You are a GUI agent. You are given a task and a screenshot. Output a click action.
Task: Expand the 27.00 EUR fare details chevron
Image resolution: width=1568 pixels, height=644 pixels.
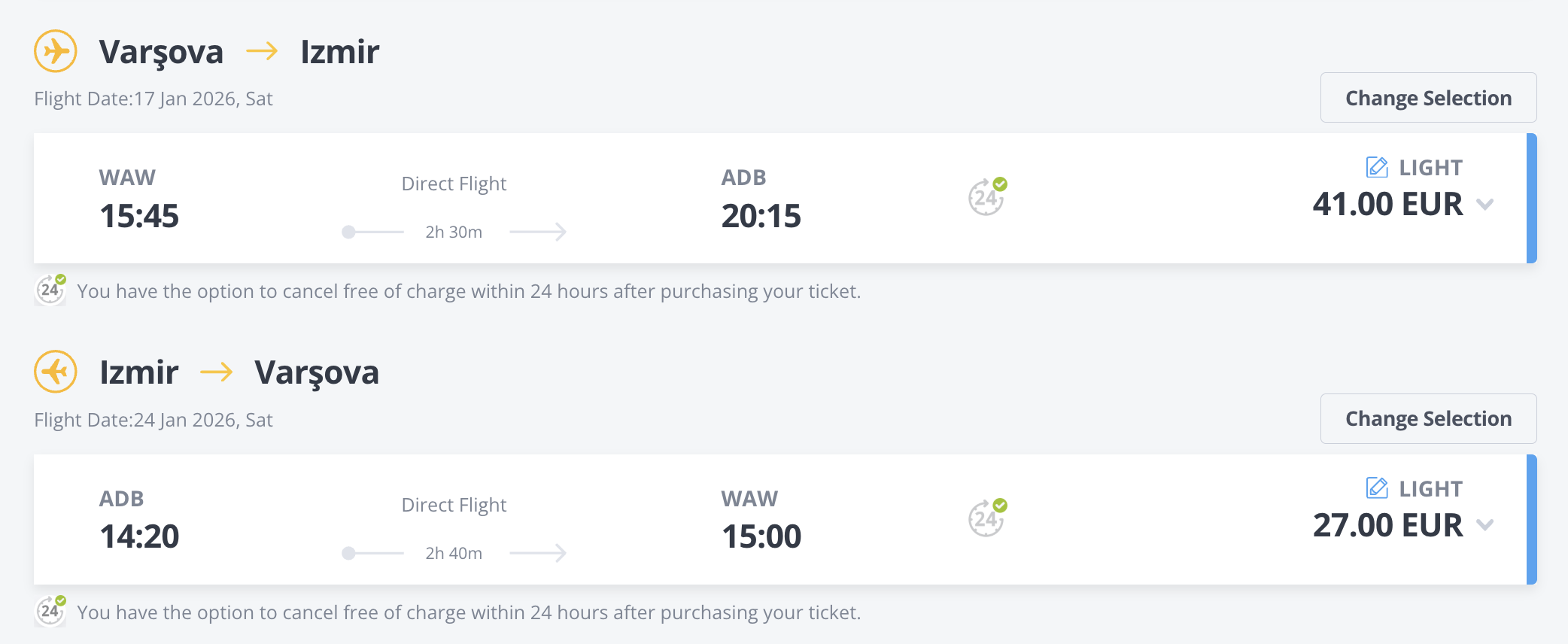click(1484, 525)
